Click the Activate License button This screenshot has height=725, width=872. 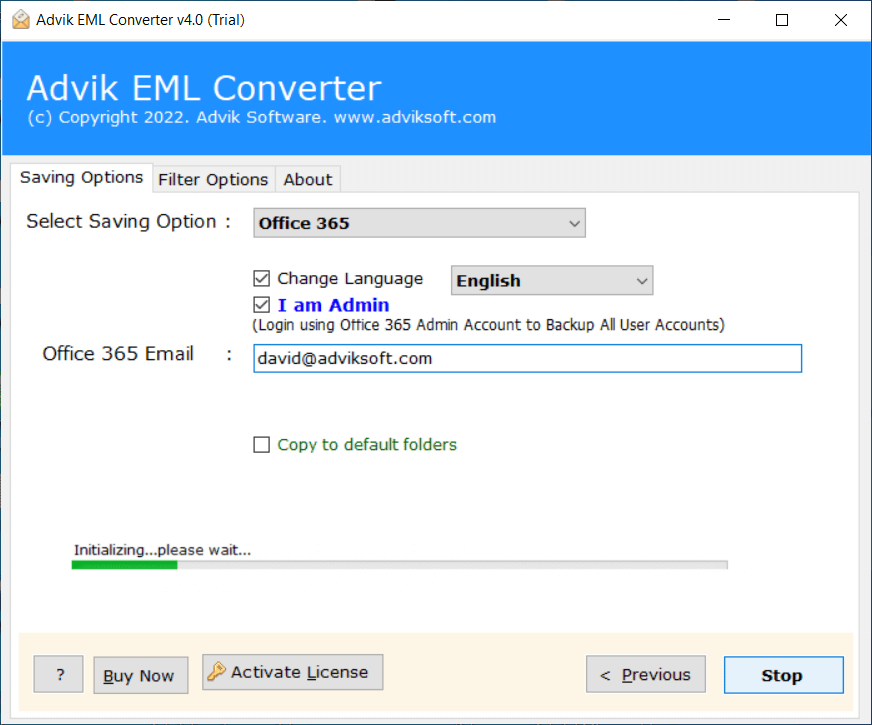tap(293, 672)
